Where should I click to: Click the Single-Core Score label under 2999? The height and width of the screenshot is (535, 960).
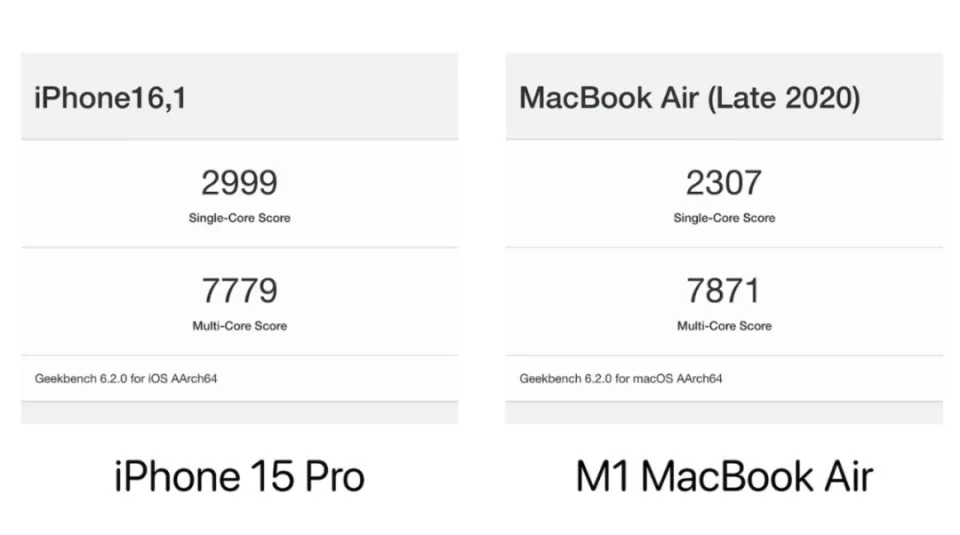tap(239, 218)
